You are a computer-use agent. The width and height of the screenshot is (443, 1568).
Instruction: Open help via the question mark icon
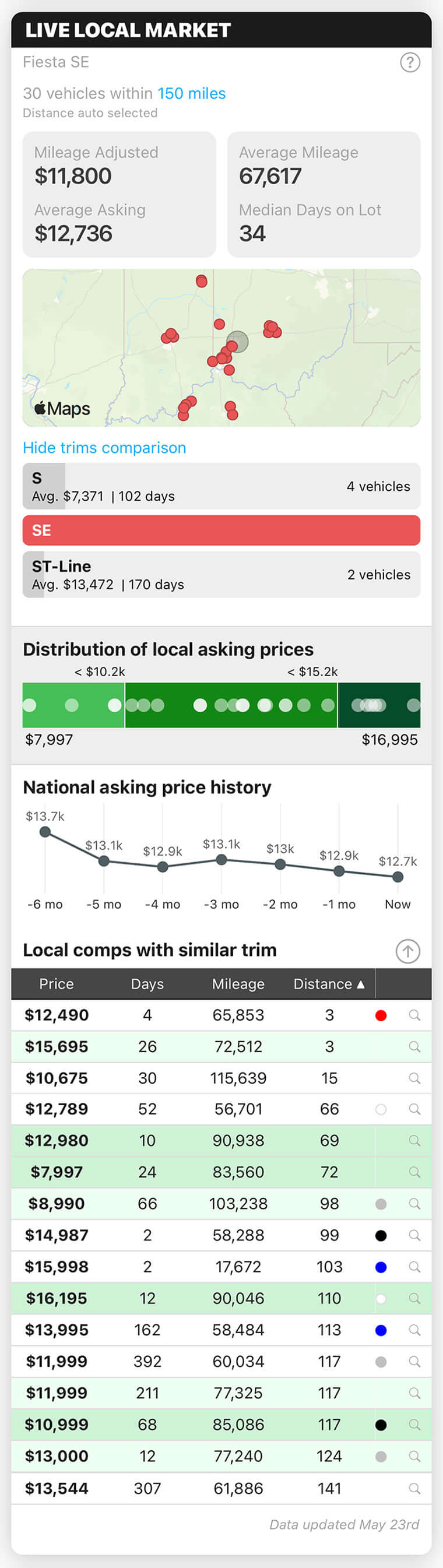(410, 62)
